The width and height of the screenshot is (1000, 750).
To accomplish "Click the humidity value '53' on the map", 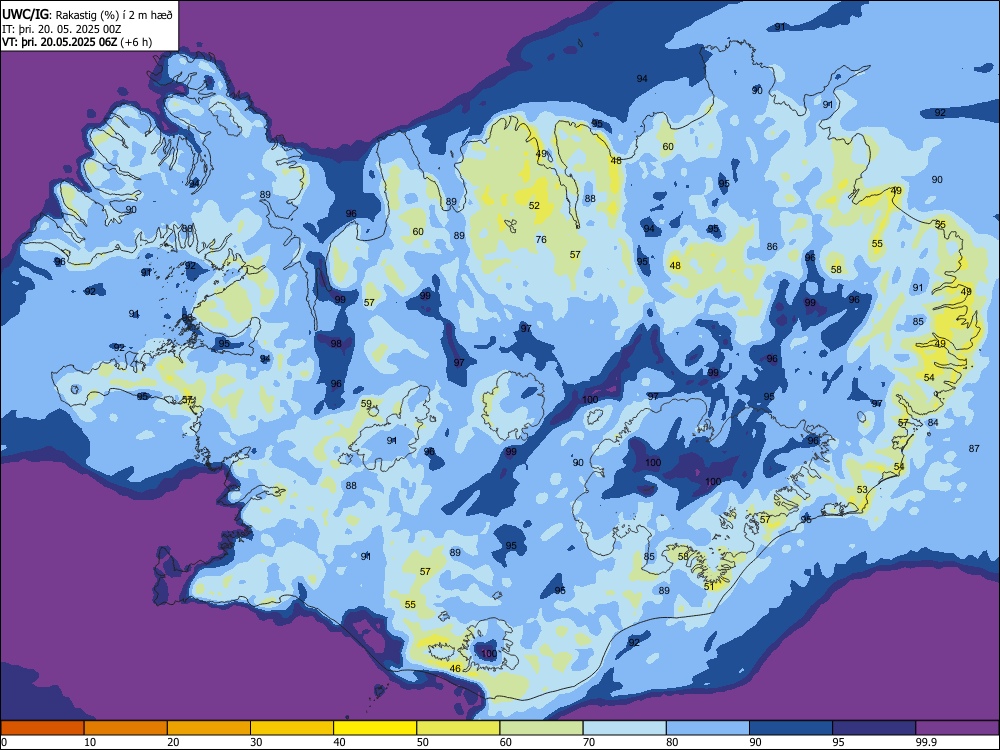I will coord(862,490).
